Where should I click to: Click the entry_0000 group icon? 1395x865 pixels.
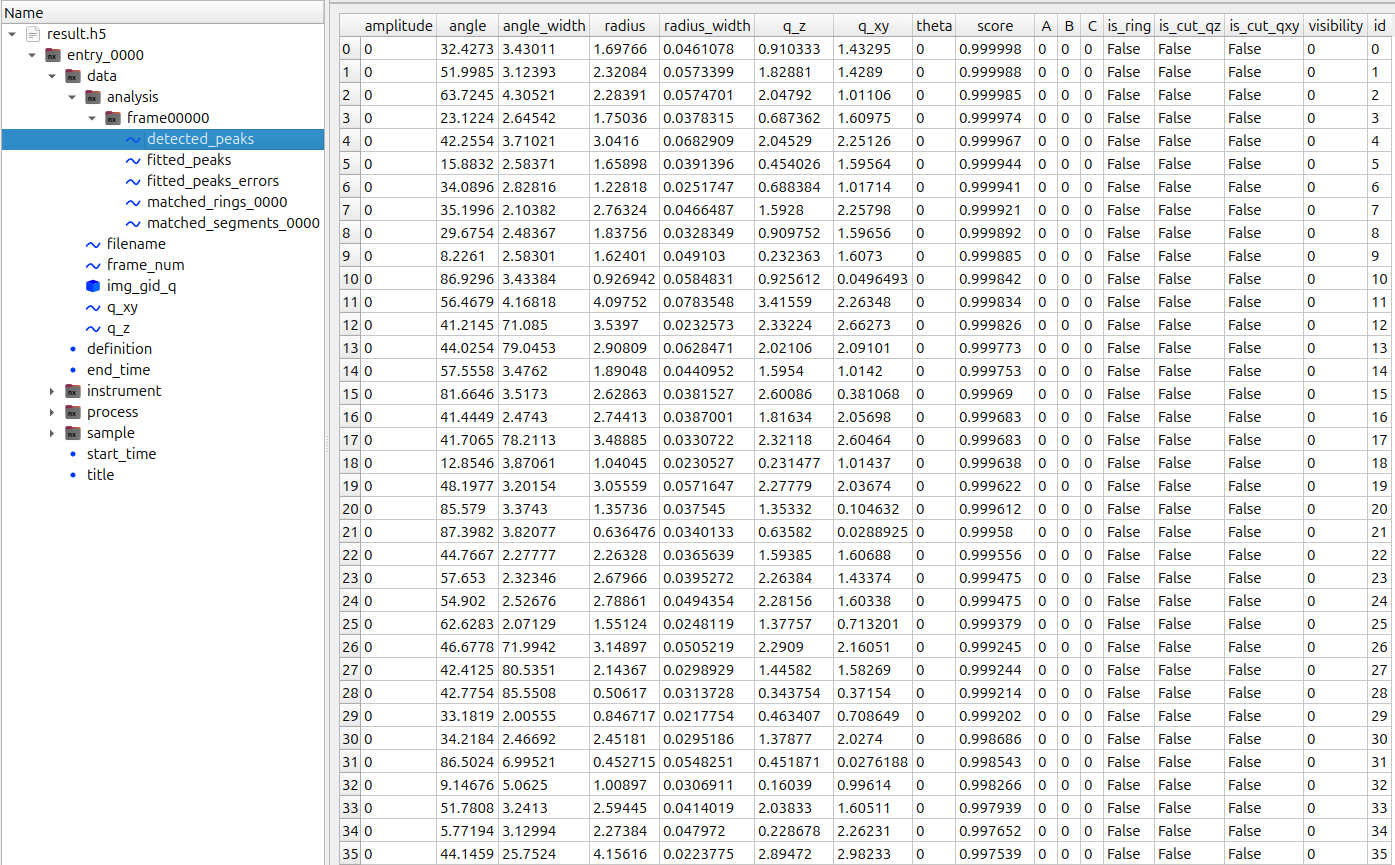53,55
